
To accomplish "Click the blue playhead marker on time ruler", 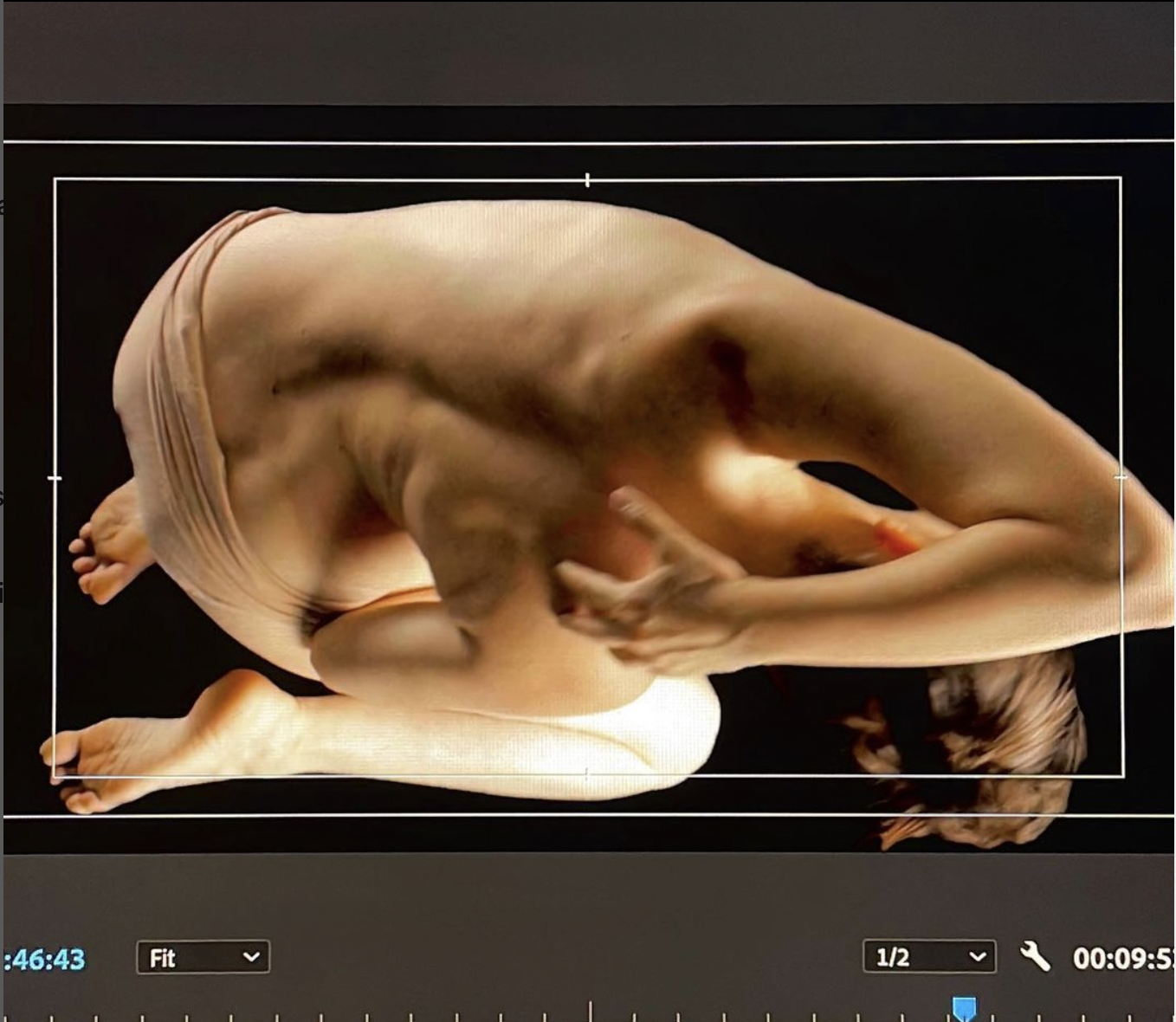I will pyautogui.click(x=964, y=1009).
